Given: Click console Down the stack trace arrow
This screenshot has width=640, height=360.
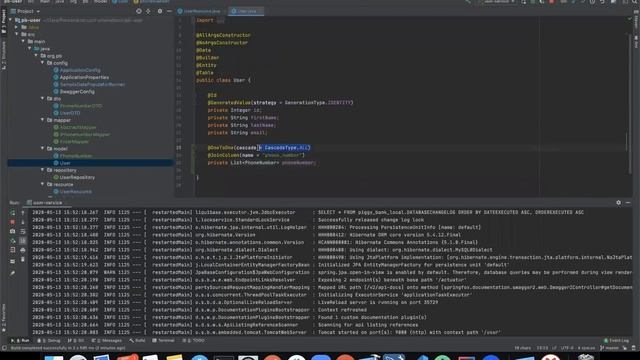Looking at the screenshot, I should click(23, 222).
